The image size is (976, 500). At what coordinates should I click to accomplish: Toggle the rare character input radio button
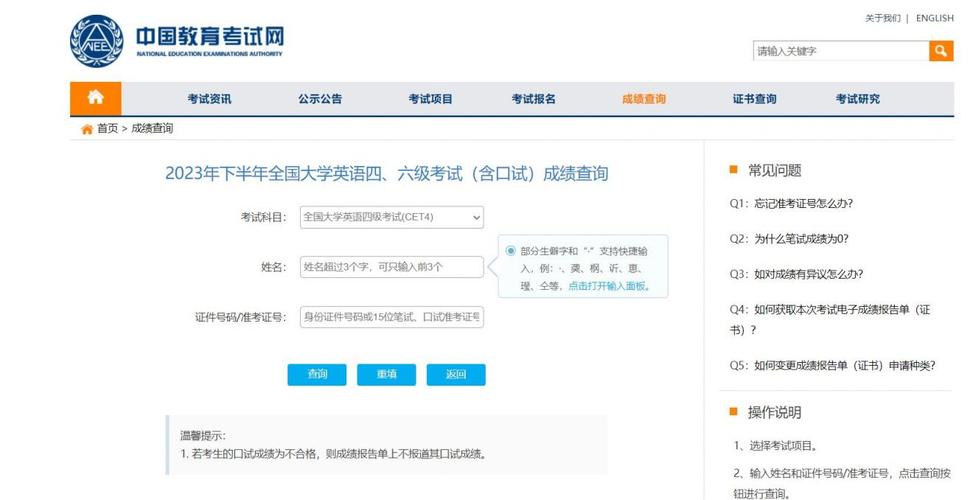coord(511,251)
